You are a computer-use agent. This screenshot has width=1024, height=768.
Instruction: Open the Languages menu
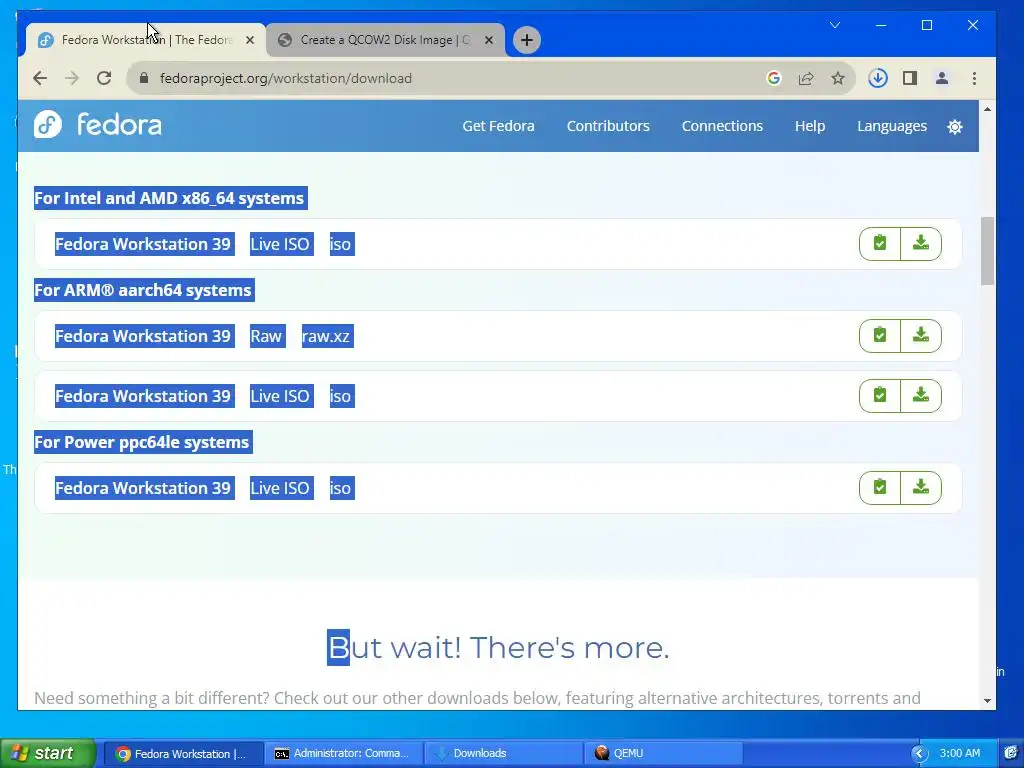892,126
